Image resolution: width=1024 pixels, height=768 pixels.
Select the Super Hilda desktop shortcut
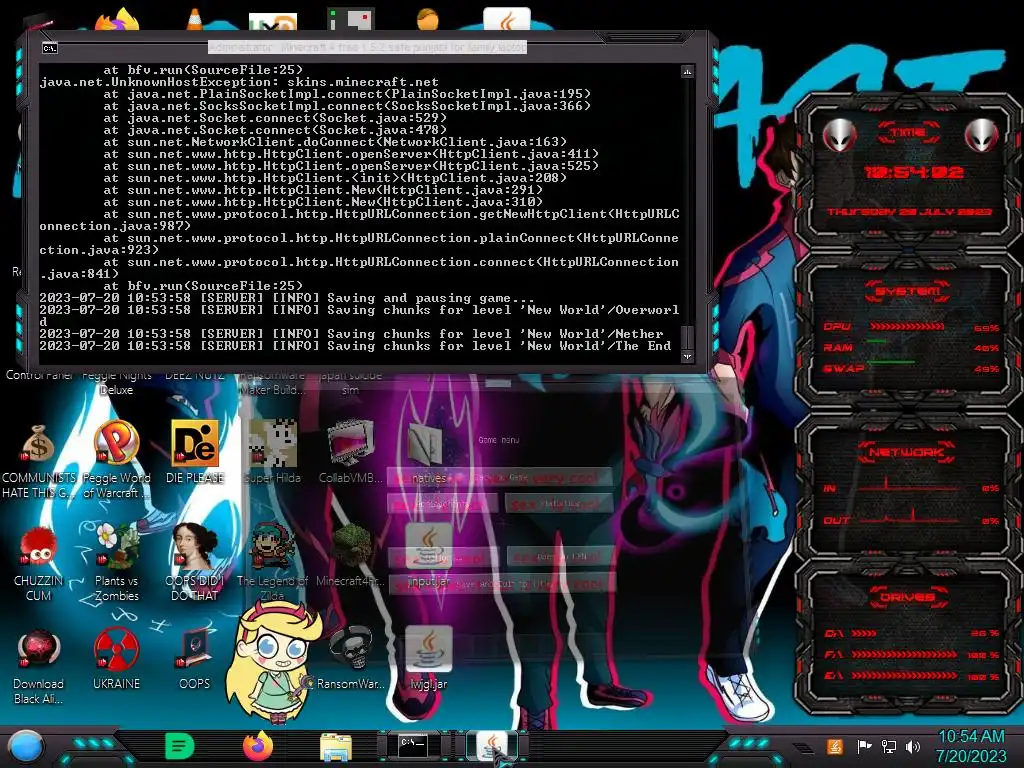coord(272,452)
